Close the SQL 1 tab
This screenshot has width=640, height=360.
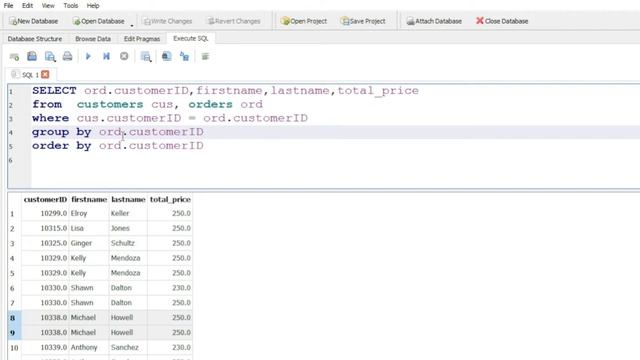coord(45,74)
